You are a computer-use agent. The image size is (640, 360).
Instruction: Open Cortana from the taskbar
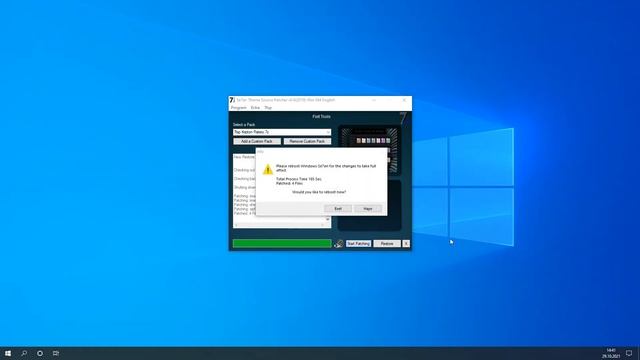[40, 353]
